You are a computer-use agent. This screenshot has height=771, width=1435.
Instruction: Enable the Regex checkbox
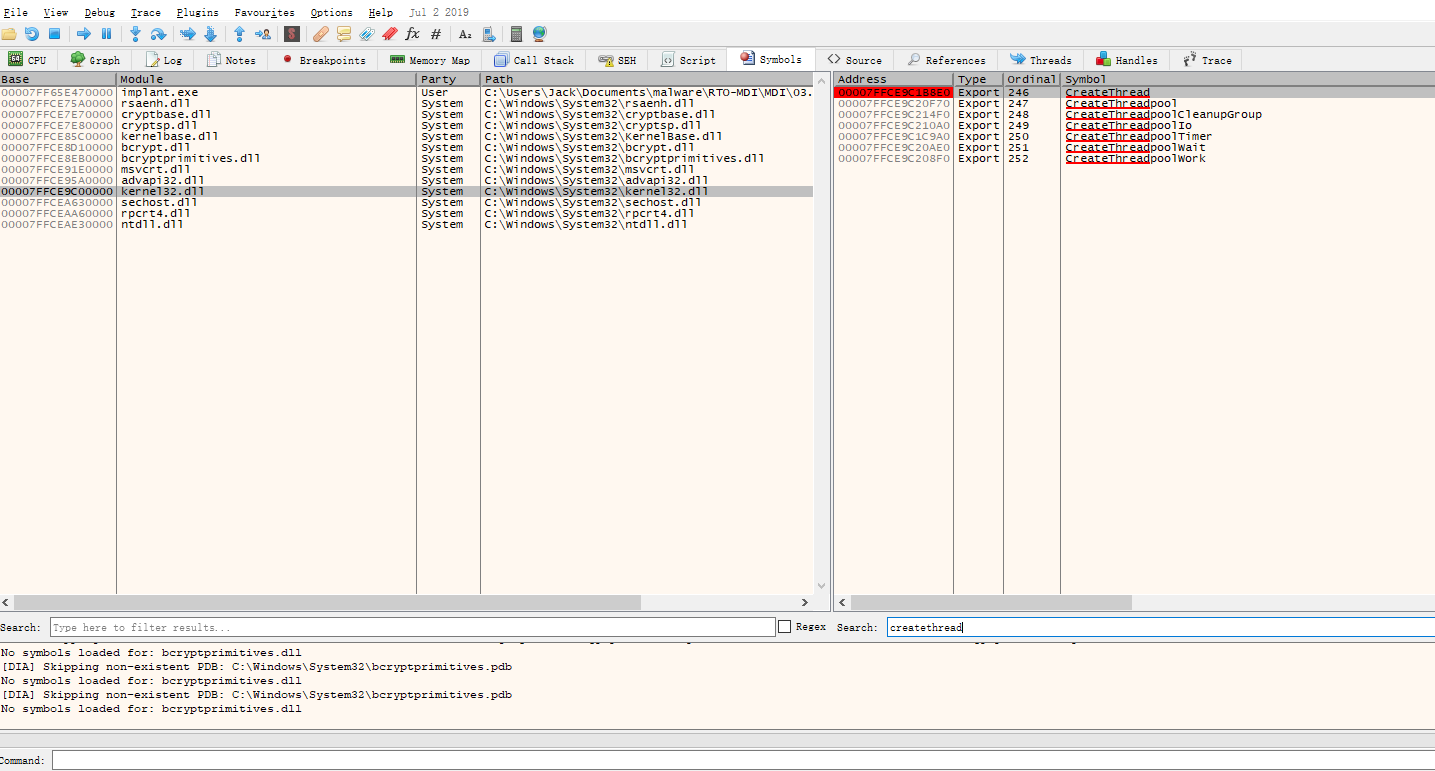pos(785,627)
